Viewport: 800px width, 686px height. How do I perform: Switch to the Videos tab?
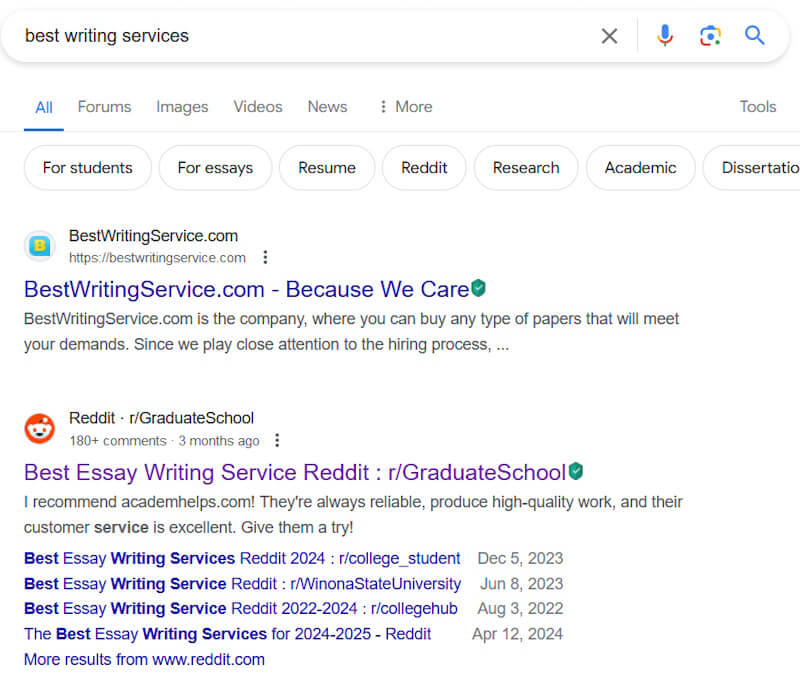click(258, 107)
